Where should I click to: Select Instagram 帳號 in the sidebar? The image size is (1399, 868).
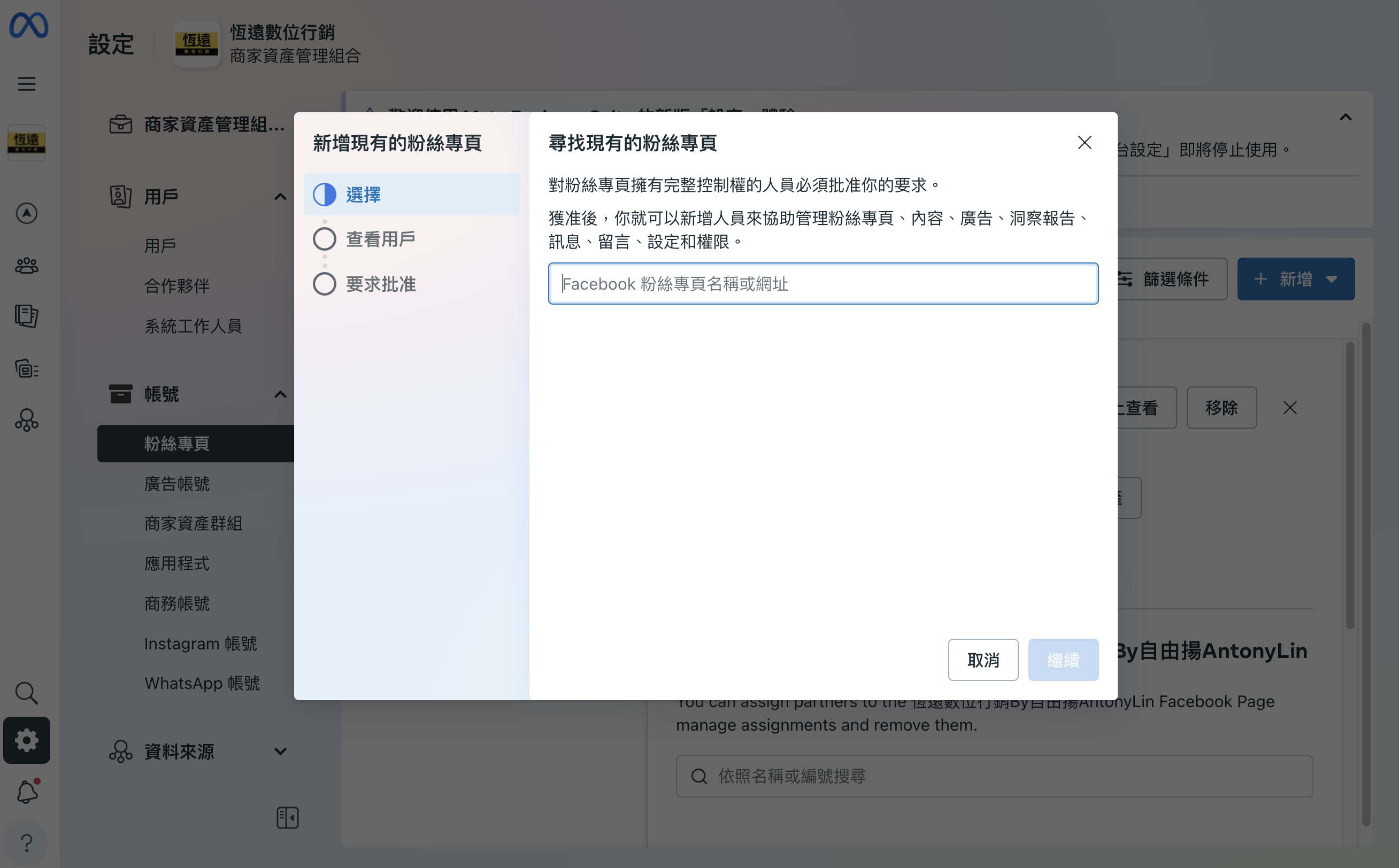(x=201, y=644)
